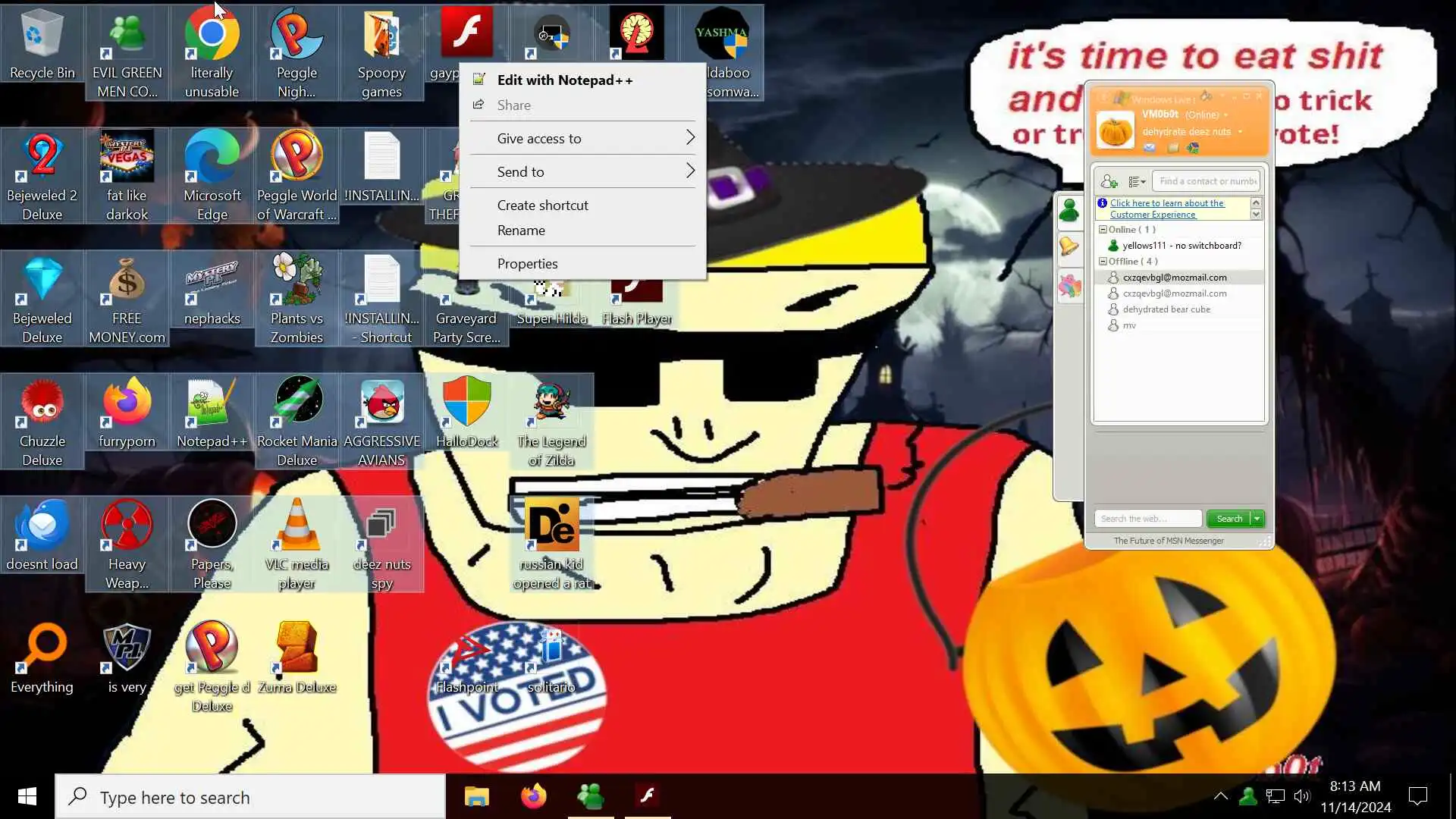The height and width of the screenshot is (819, 1456).
Task: Click the Add a contact icon
Action: [1109, 181]
